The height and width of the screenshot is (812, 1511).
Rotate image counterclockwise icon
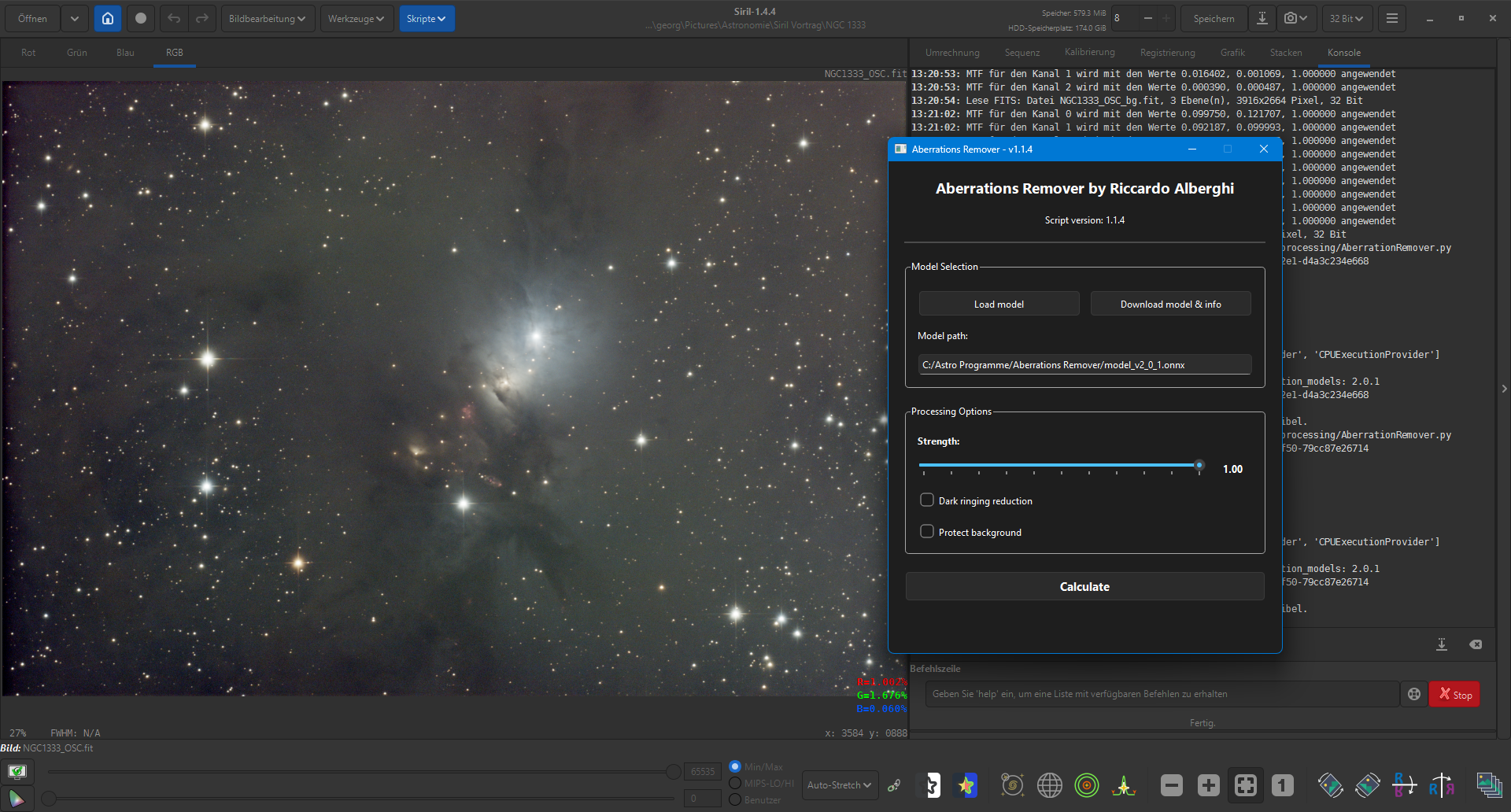click(1330, 785)
